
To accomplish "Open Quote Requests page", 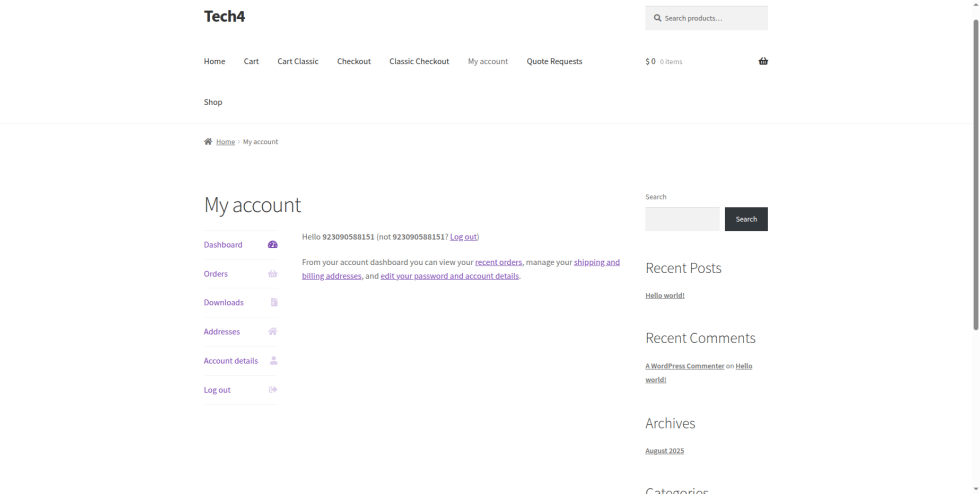I will coord(554,61).
